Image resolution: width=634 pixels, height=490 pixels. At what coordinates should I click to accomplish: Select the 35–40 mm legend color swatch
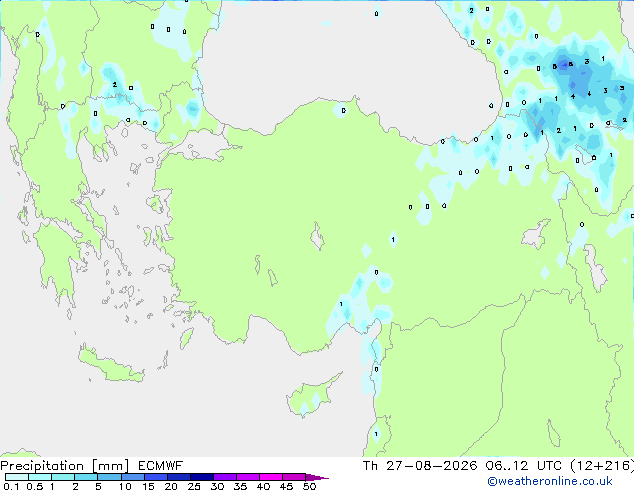pos(247,477)
